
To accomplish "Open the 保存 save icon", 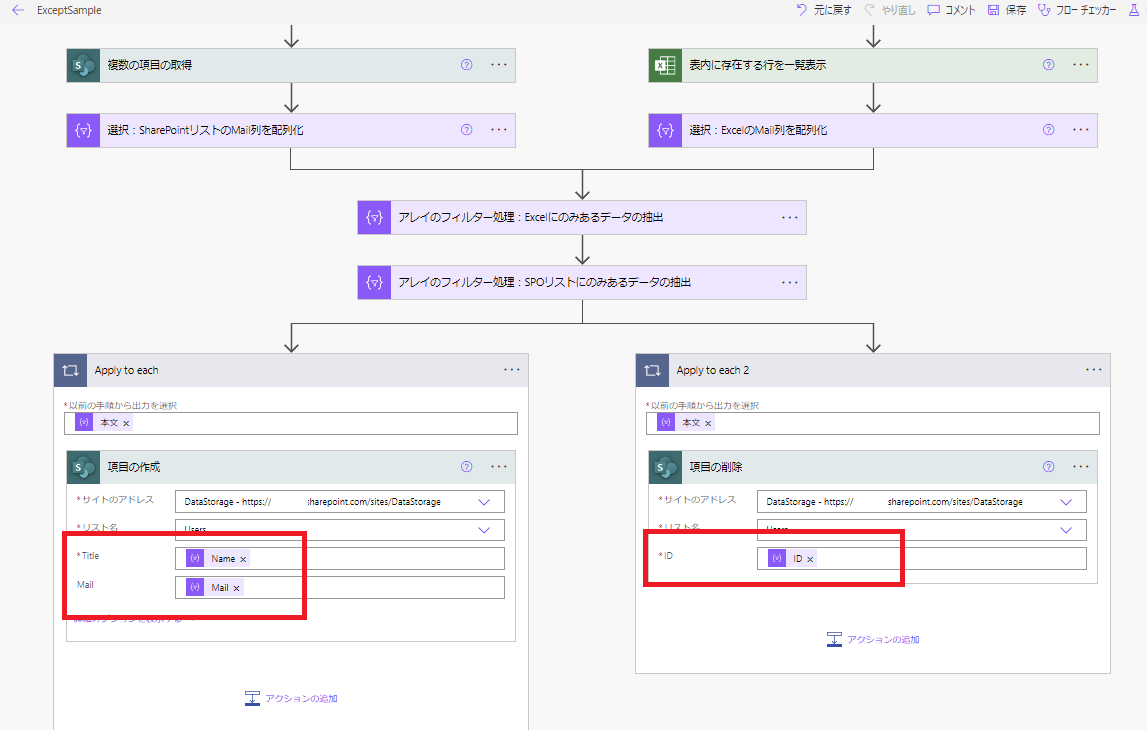I will click(992, 10).
